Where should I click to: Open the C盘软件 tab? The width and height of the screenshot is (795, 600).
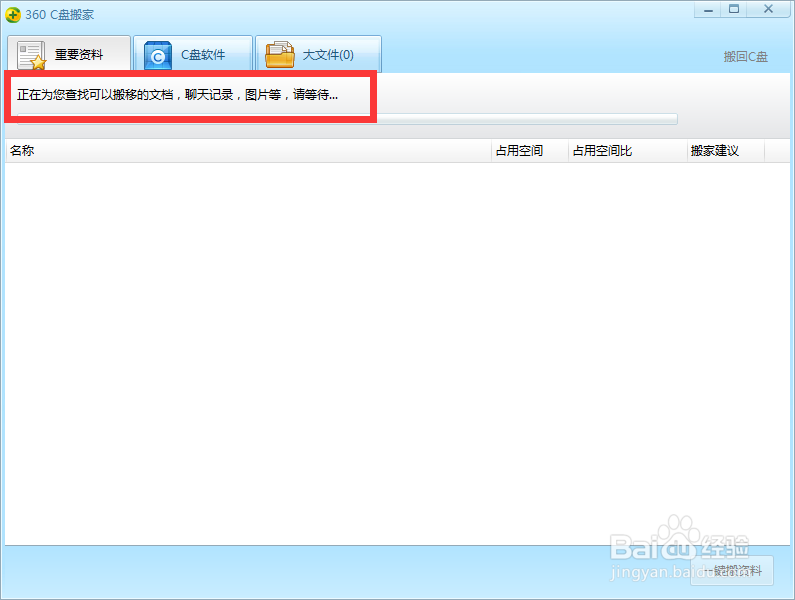tap(193, 54)
